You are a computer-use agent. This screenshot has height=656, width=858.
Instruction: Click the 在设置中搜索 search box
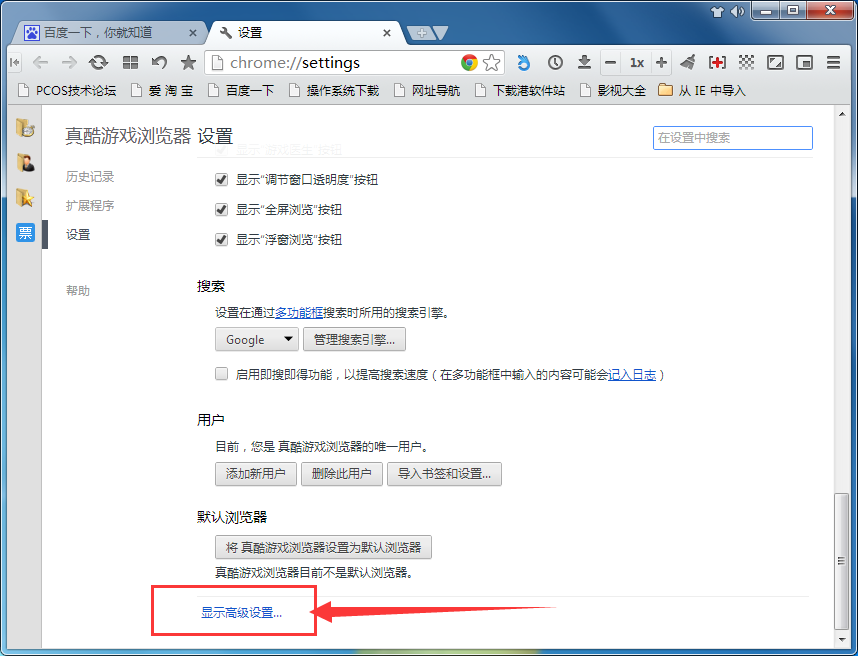[x=732, y=138]
